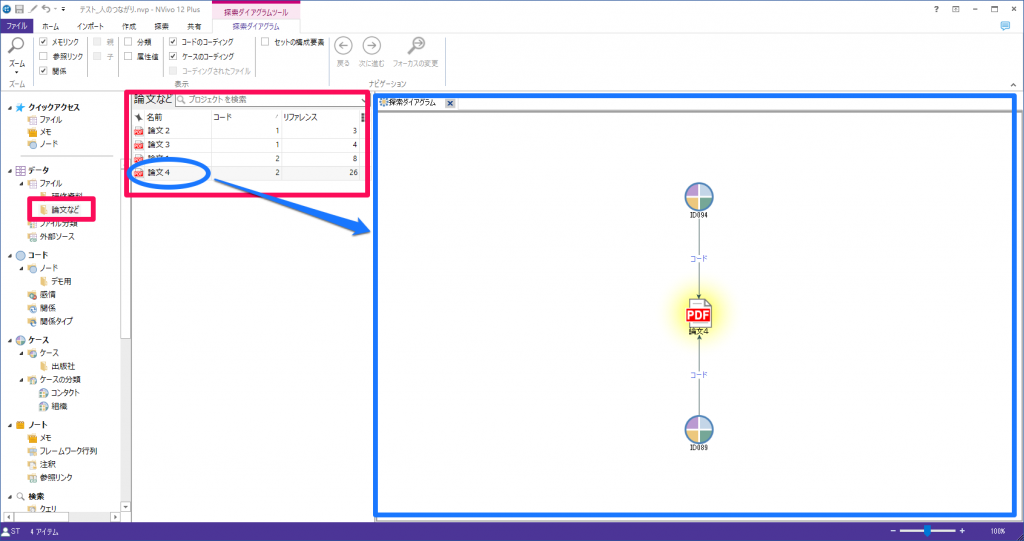Screen dimensions: 1024x541
Task: Uncheck the メモリンク checkbox
Action: (x=43, y=43)
